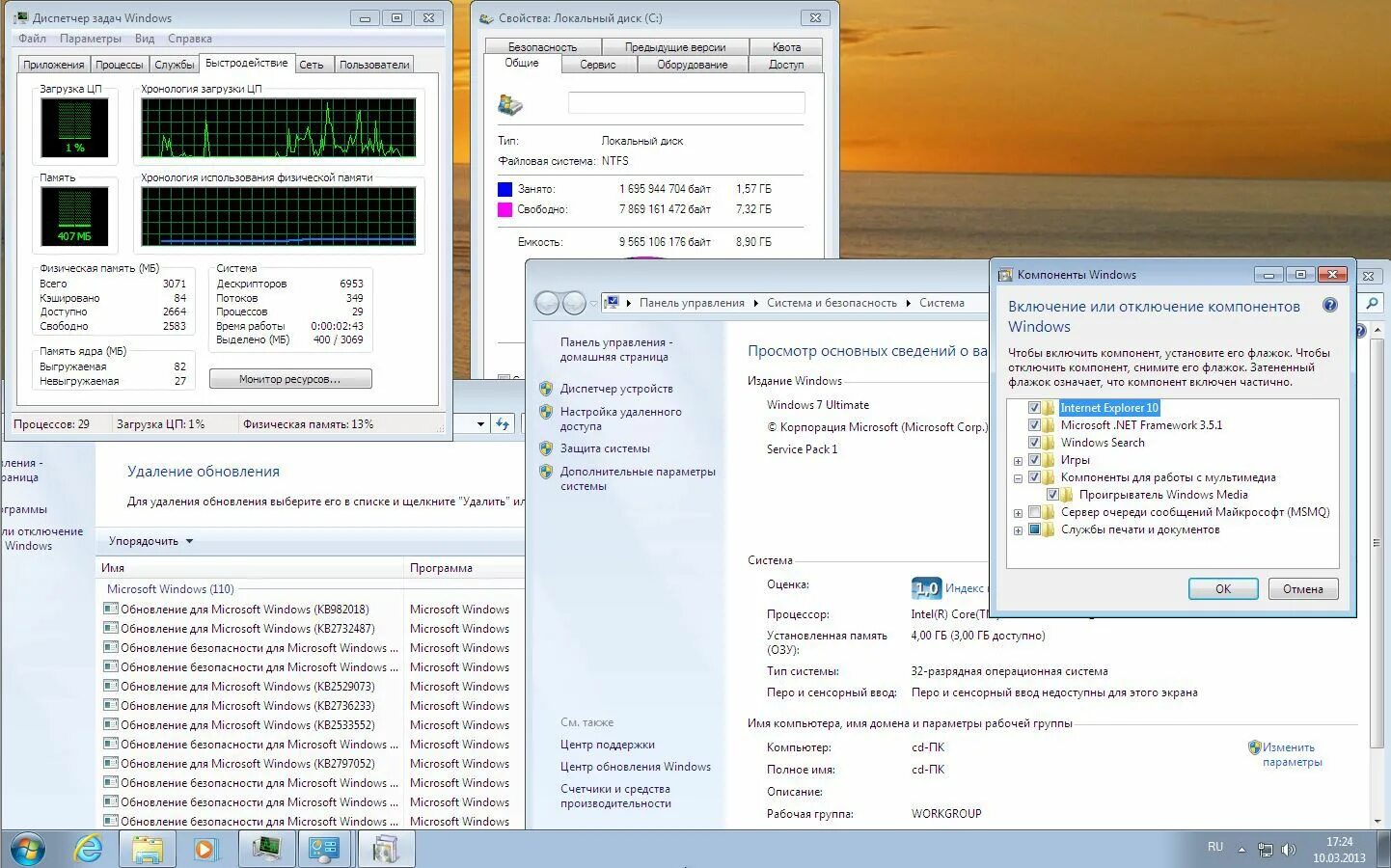Open Центр обновления Windows link
This screenshot has height=868, width=1391.
636,767
